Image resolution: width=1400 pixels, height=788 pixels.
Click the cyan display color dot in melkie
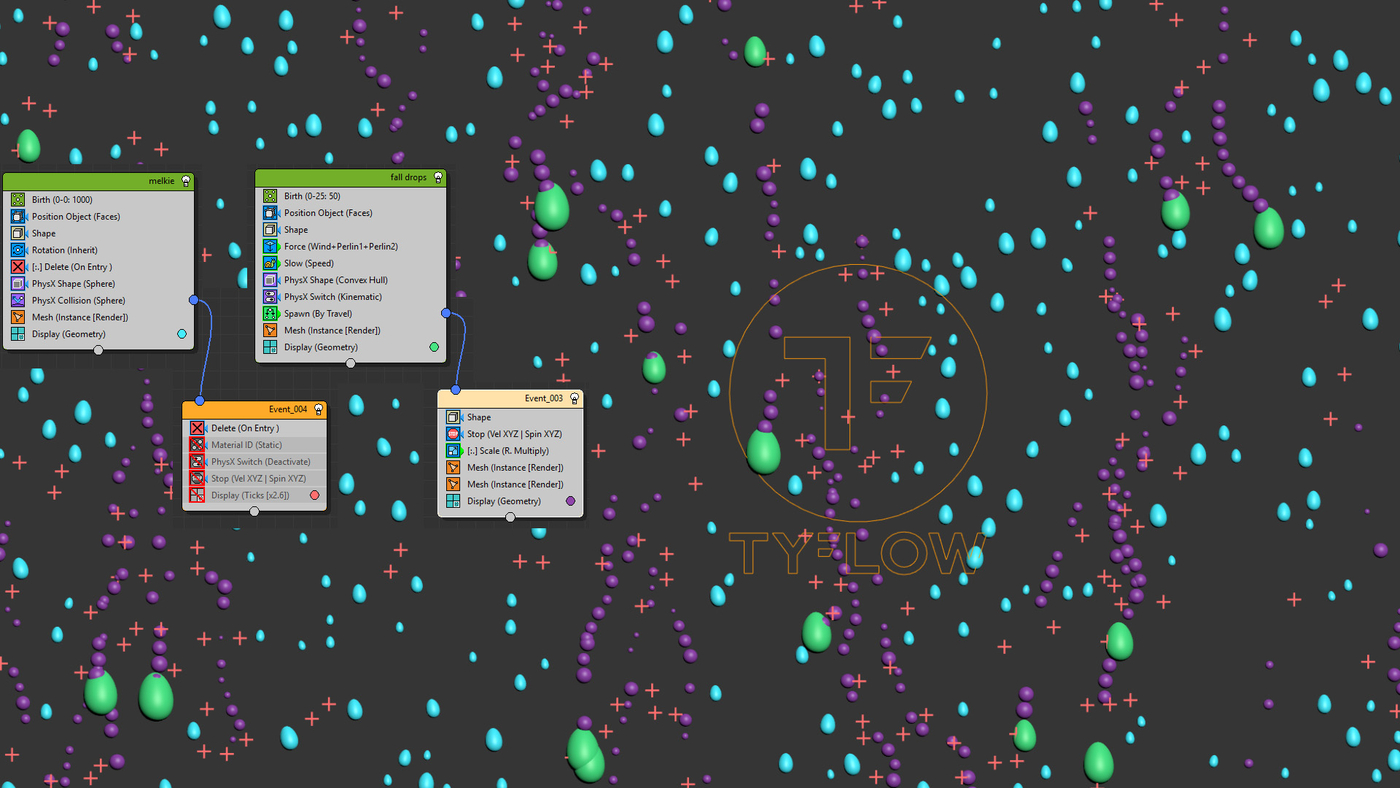pos(182,334)
